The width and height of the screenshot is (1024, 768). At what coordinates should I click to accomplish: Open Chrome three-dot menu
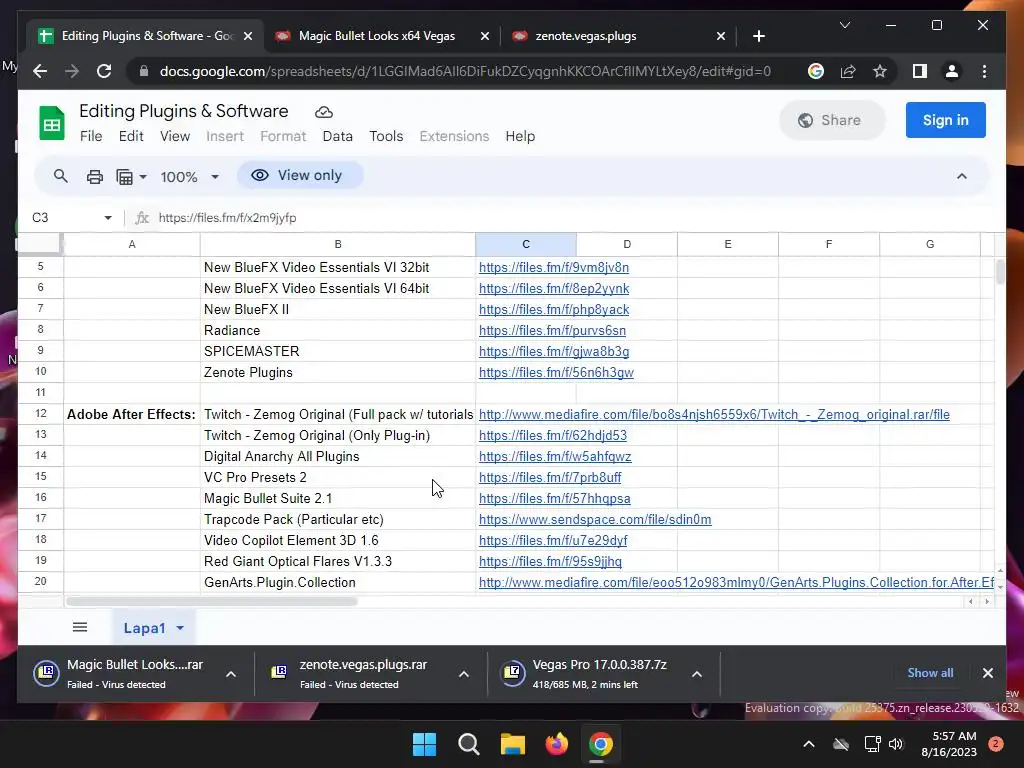click(984, 71)
